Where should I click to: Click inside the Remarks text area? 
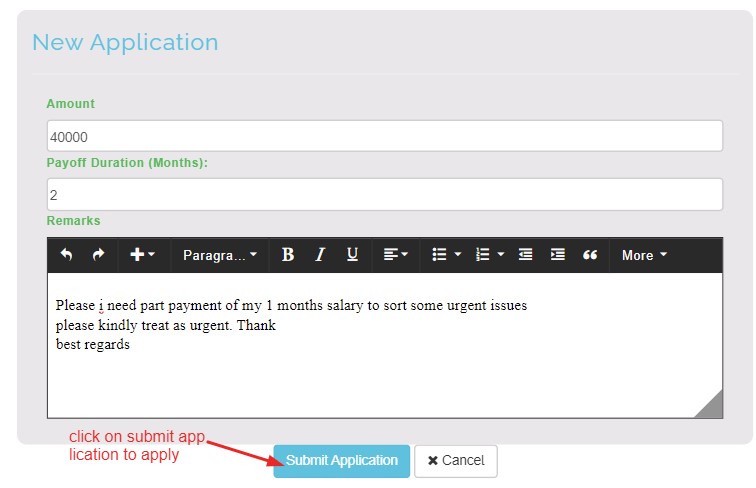click(385, 345)
